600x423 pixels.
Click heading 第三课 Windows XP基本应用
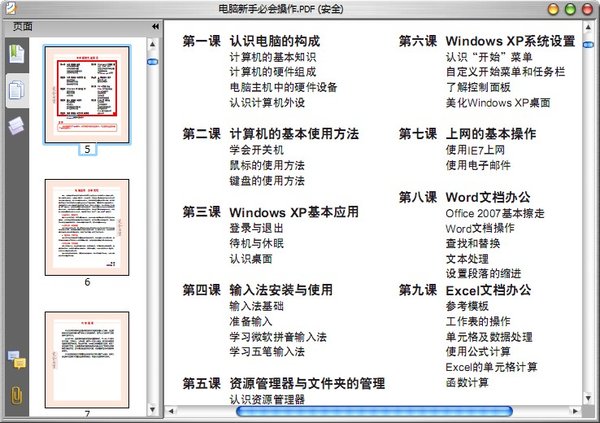click(271, 212)
